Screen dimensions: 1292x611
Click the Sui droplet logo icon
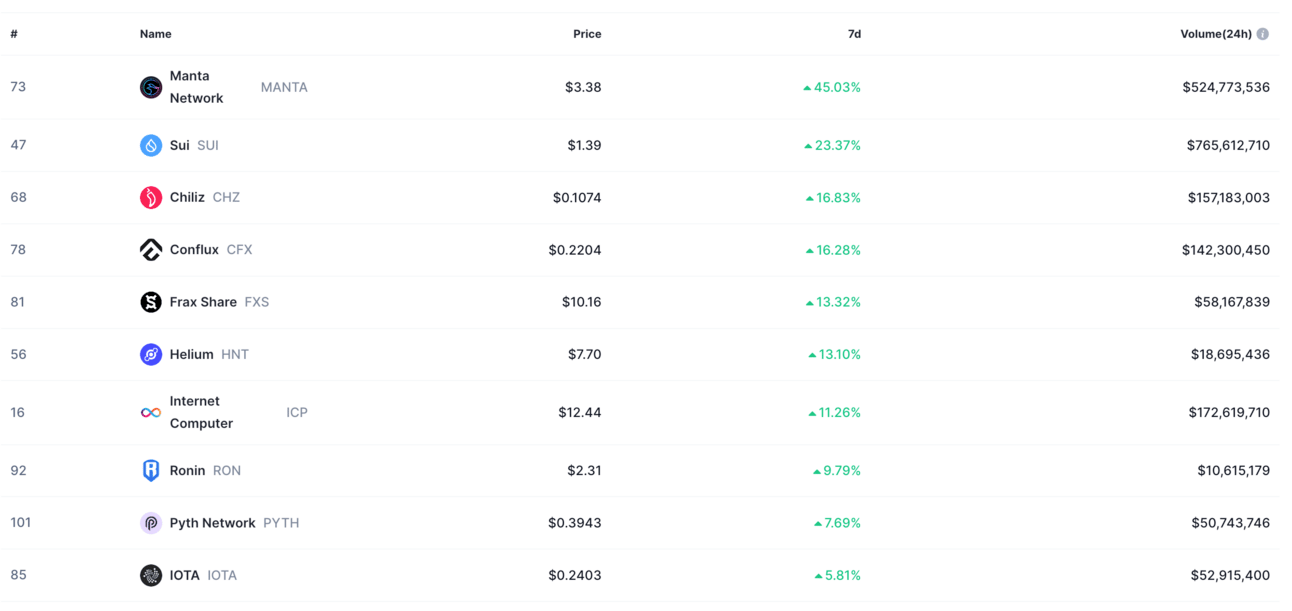151,145
